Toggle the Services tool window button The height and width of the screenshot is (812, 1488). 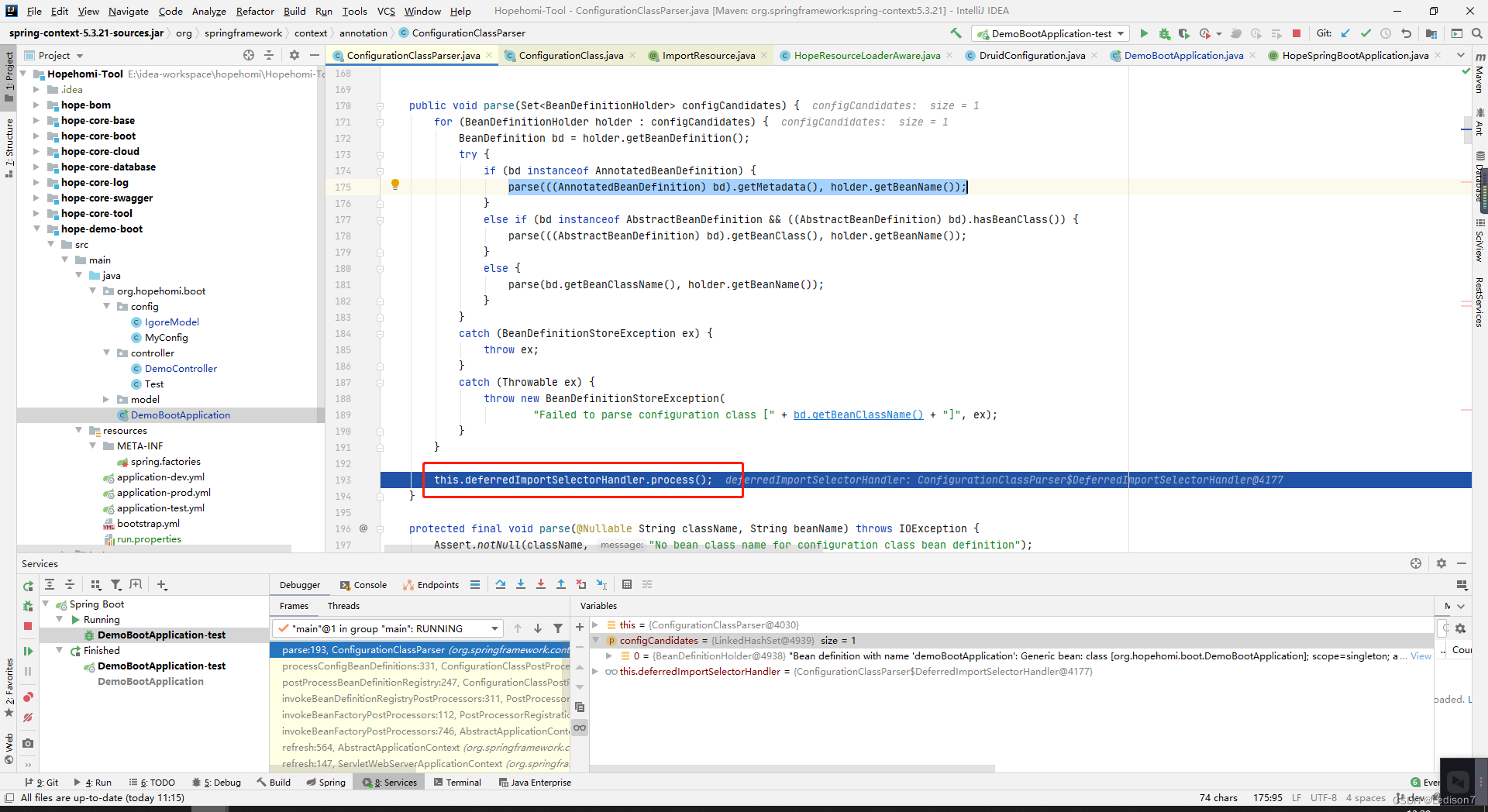(x=390, y=783)
